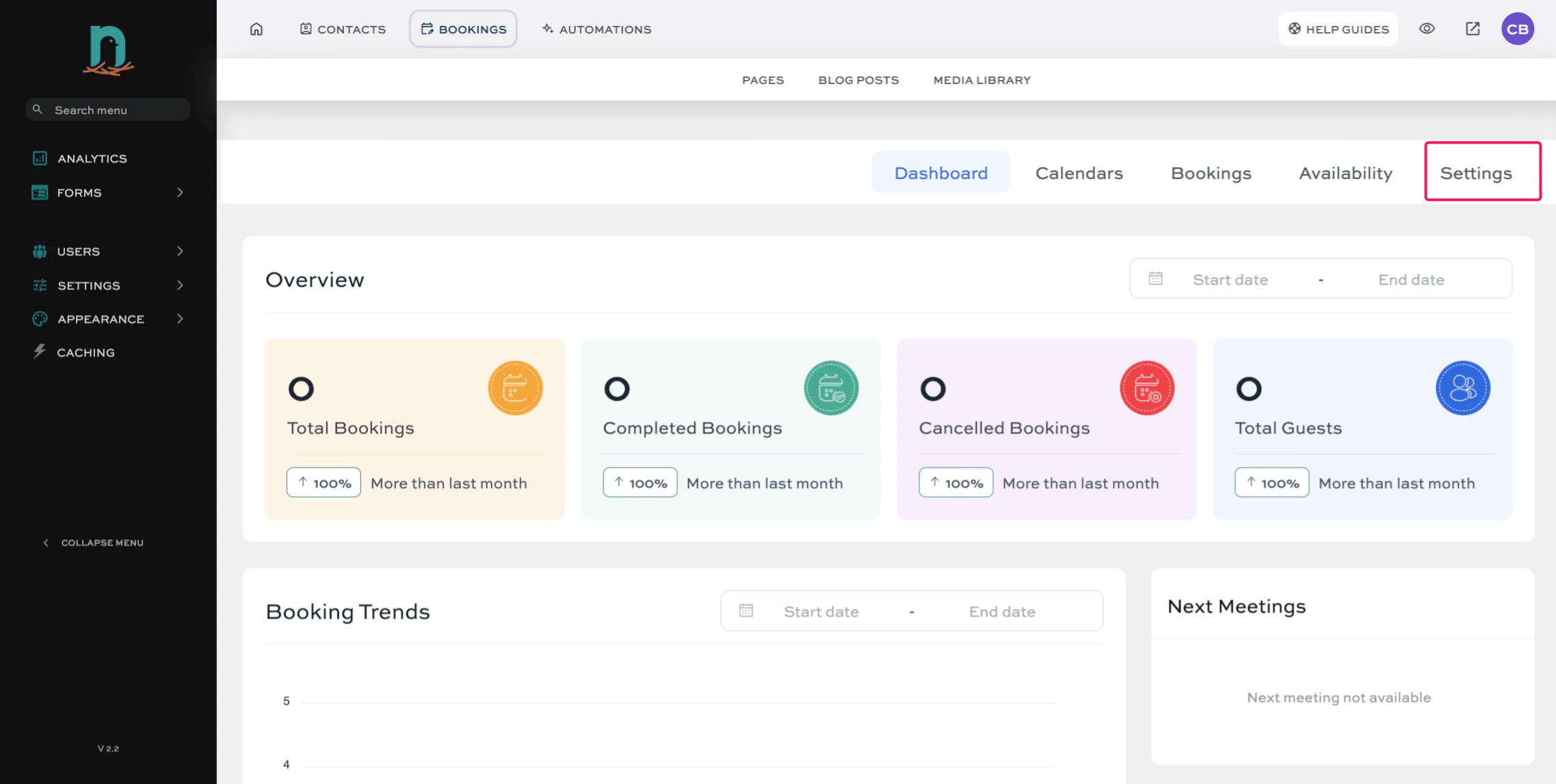This screenshot has height=784, width=1556.
Task: Click the blue Total Guests icon
Action: click(x=1463, y=388)
